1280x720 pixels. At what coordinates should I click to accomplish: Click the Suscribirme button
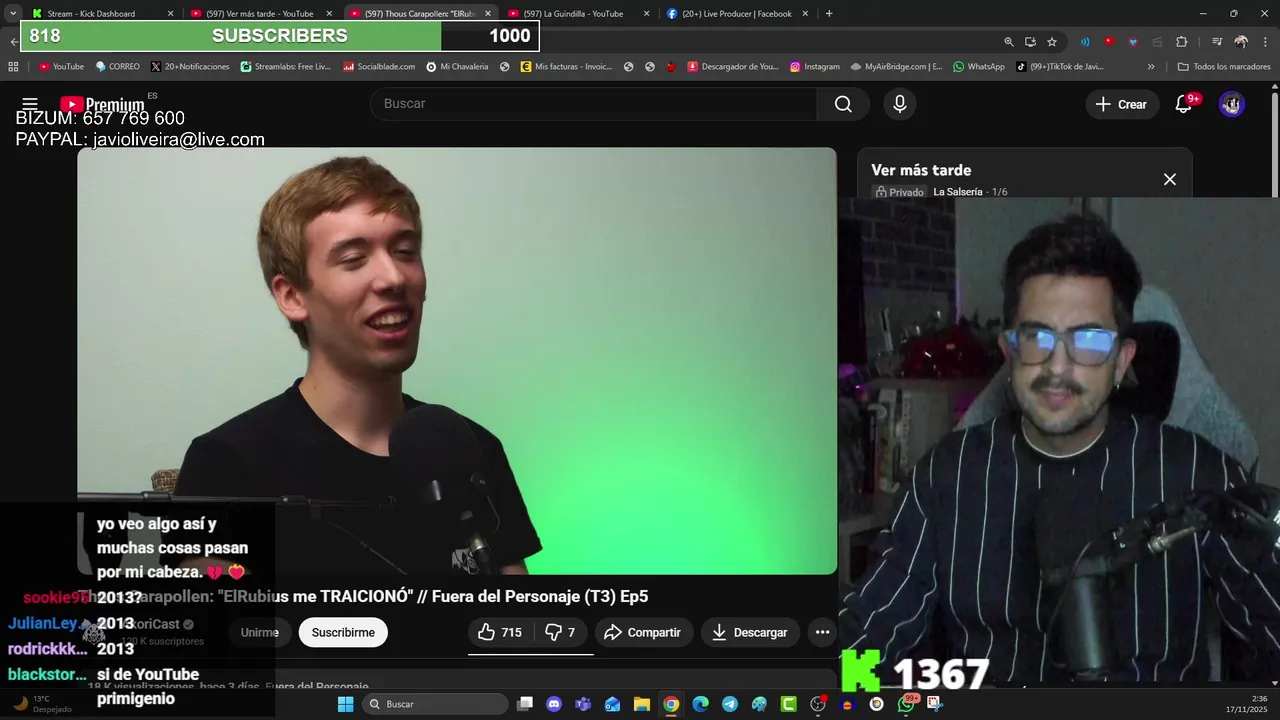click(343, 632)
